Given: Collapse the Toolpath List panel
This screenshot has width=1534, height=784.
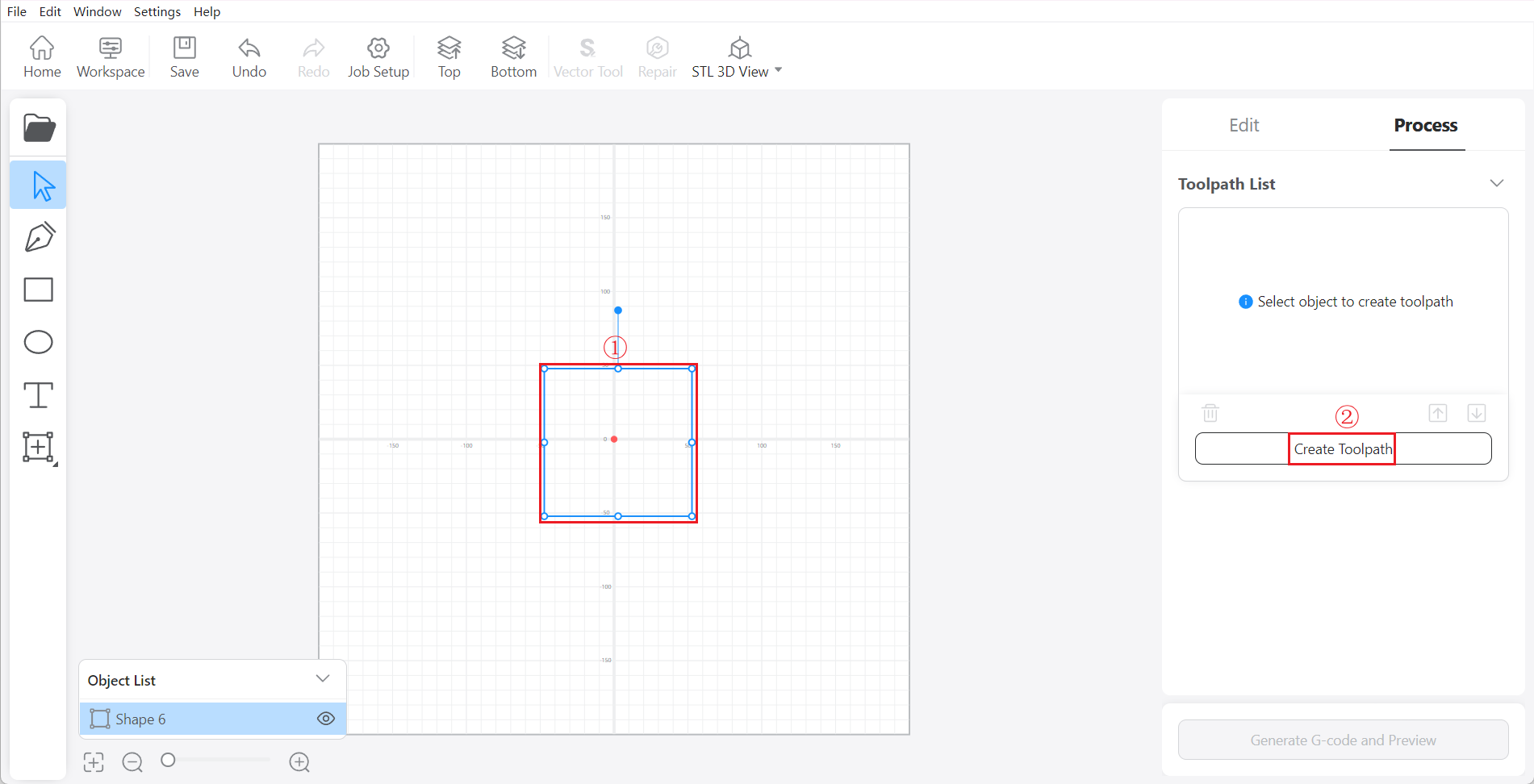Looking at the screenshot, I should 1497,183.
